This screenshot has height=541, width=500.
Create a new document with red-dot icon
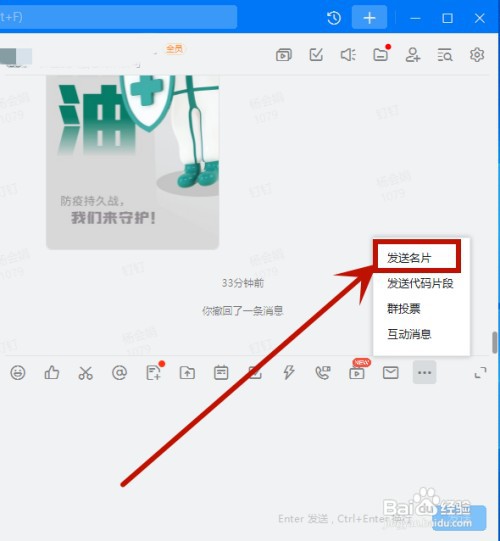click(x=153, y=373)
